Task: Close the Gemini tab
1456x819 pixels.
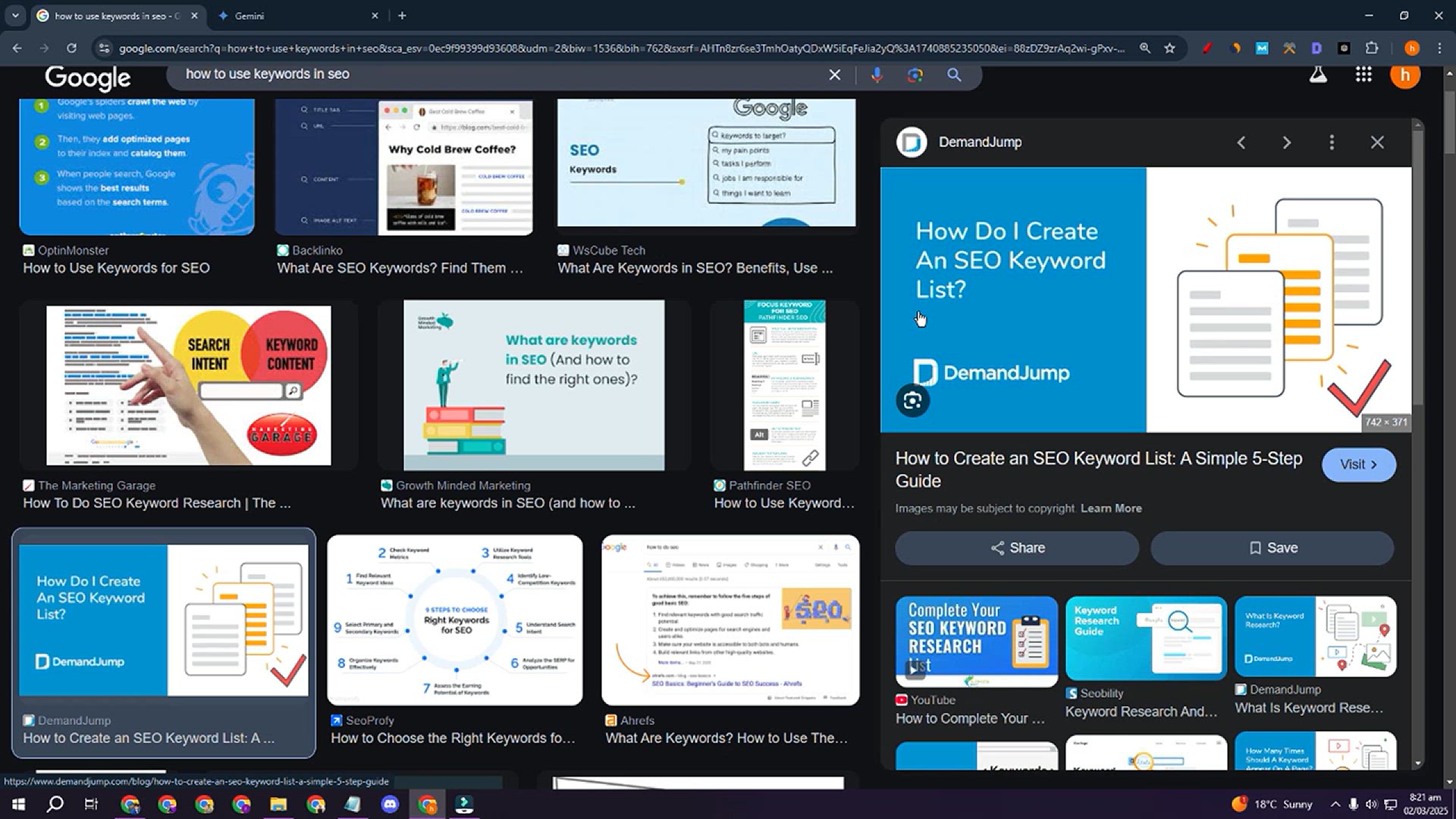Action: tap(375, 15)
